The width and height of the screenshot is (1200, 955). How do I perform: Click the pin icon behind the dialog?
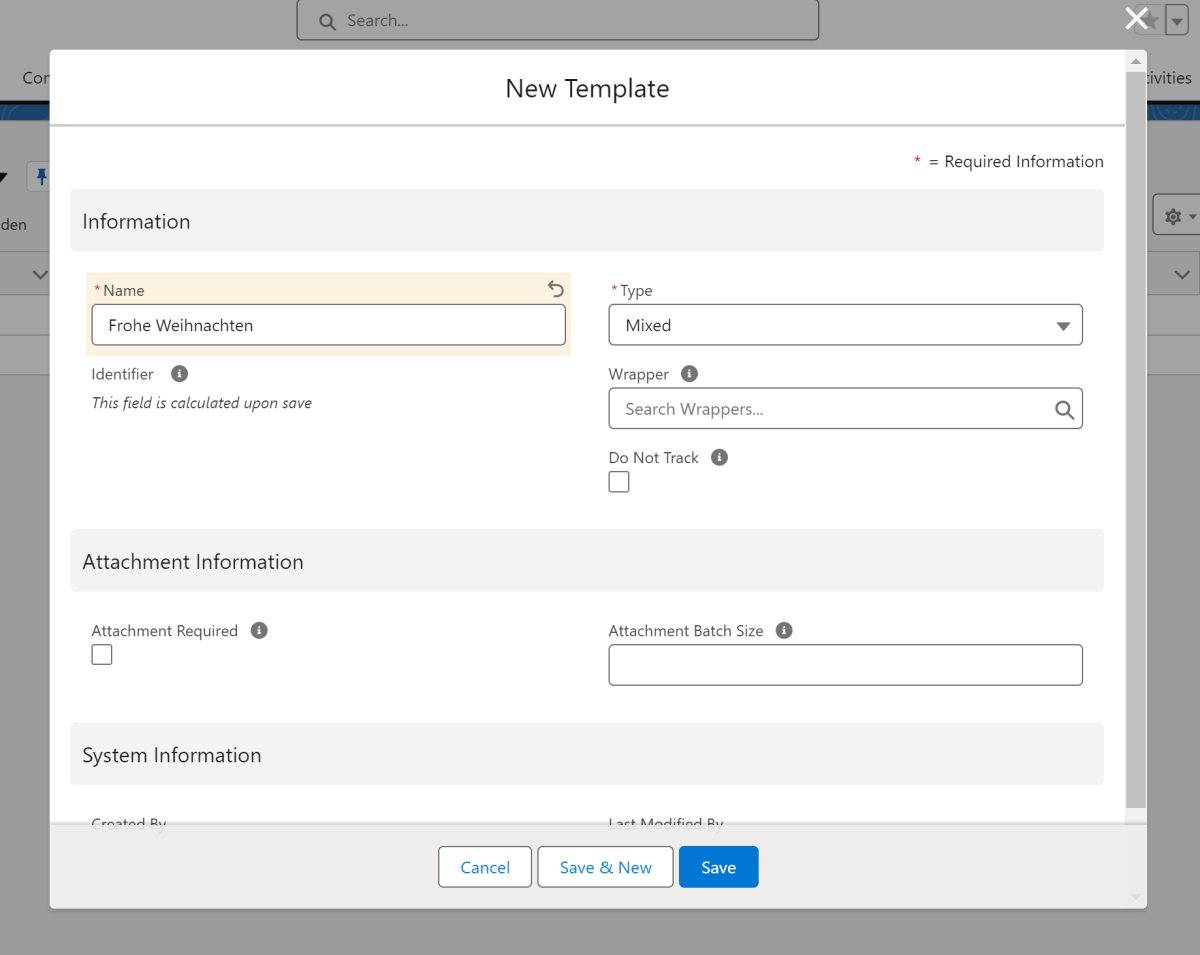[x=41, y=177]
